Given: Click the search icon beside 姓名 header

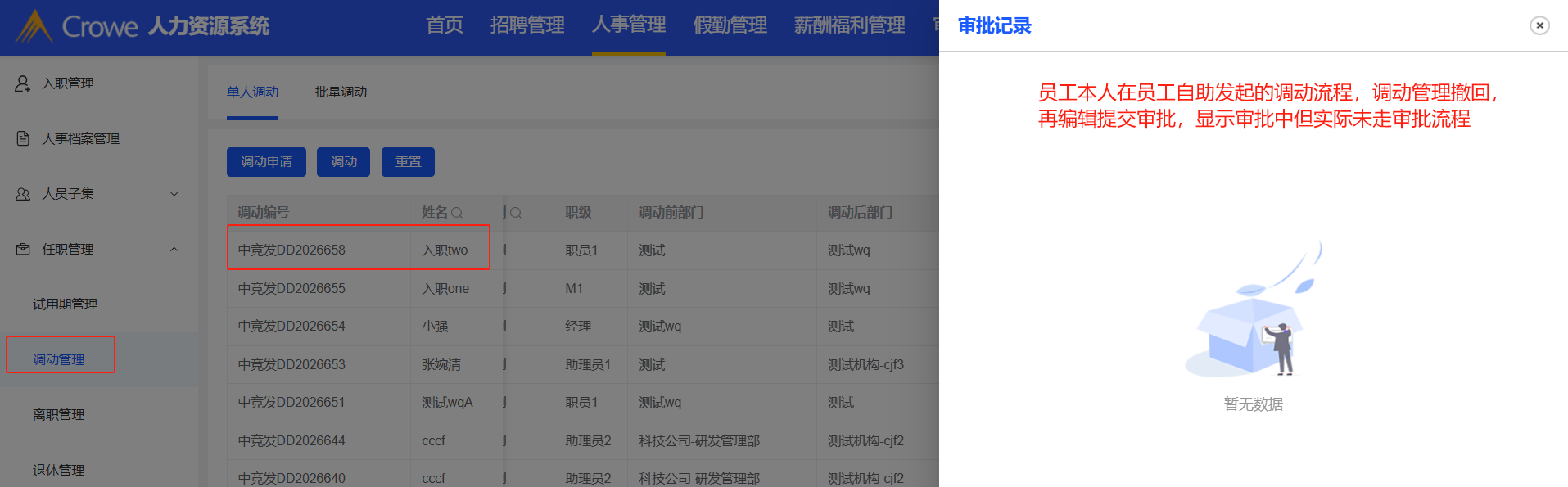Looking at the screenshot, I should tap(457, 213).
